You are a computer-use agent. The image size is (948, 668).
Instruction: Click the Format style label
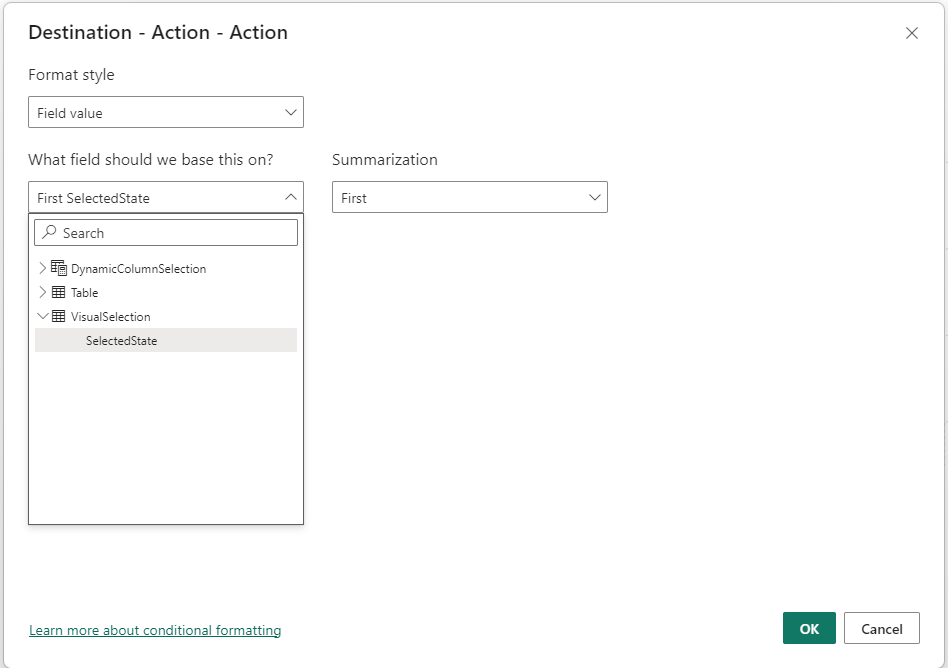pyautogui.click(x=71, y=75)
